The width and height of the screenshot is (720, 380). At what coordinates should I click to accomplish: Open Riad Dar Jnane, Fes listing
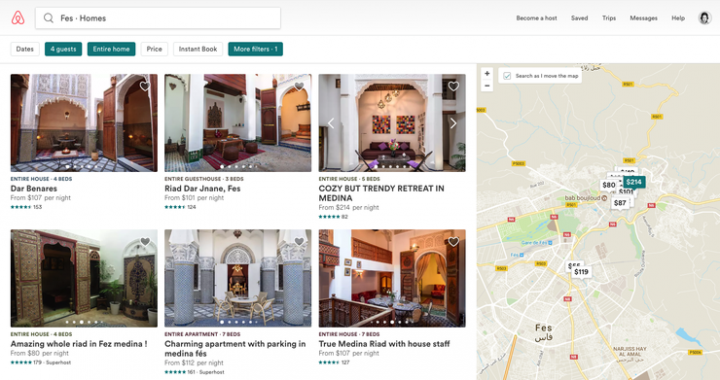coord(202,189)
